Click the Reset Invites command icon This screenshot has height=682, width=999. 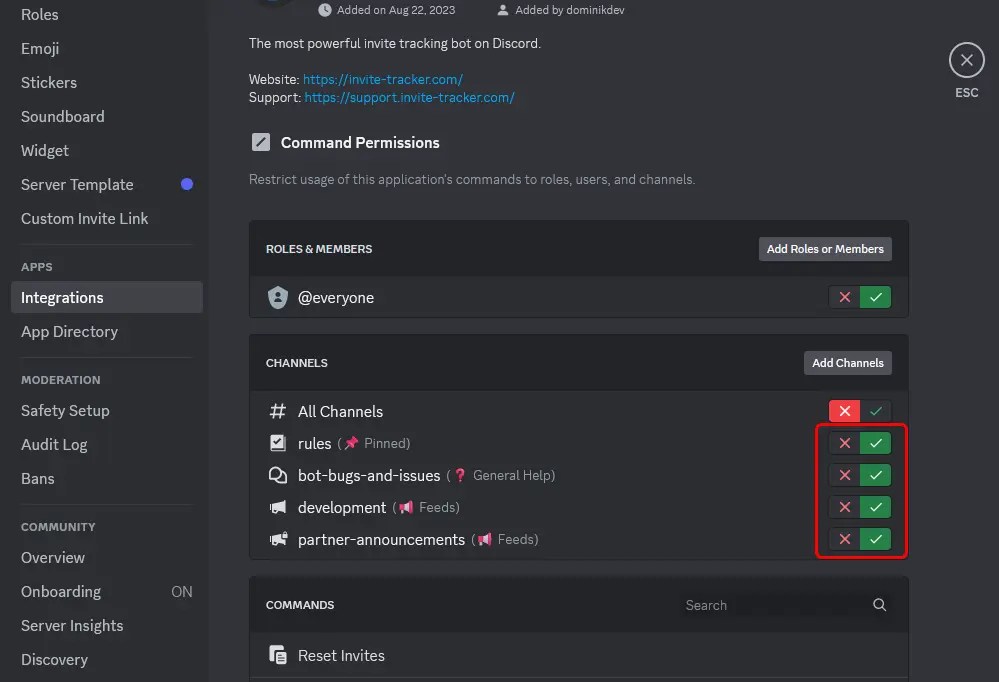click(x=277, y=655)
